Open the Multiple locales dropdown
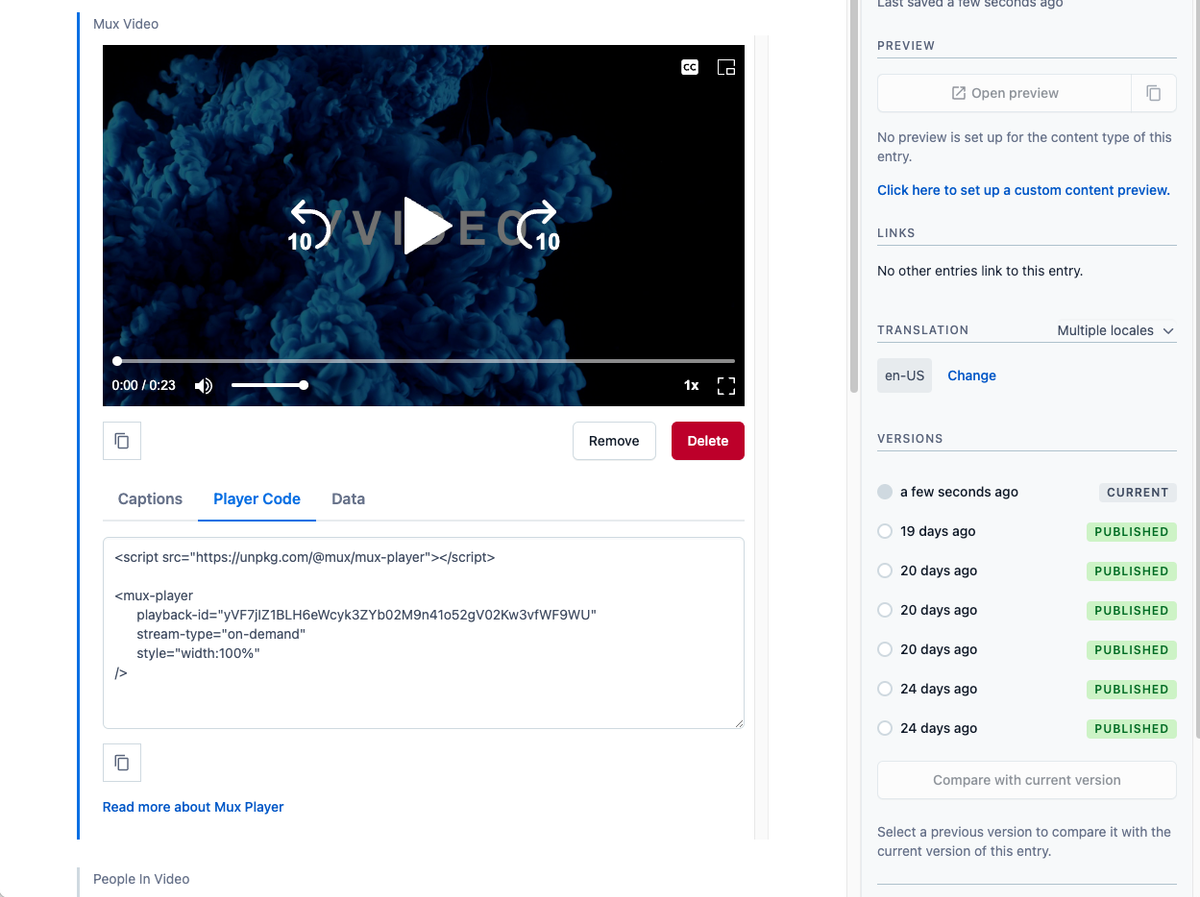The width and height of the screenshot is (1200, 897). click(x=1115, y=330)
